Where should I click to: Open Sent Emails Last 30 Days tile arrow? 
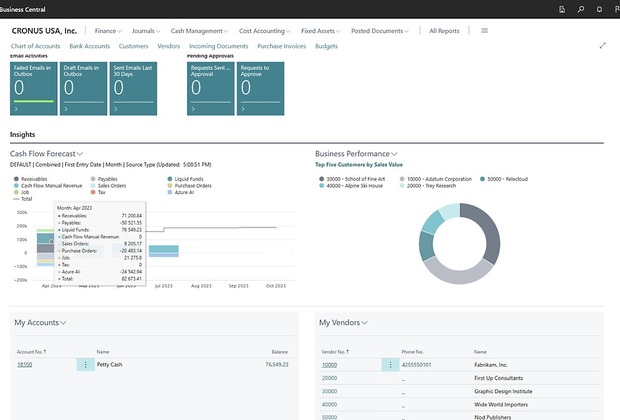click(x=116, y=109)
